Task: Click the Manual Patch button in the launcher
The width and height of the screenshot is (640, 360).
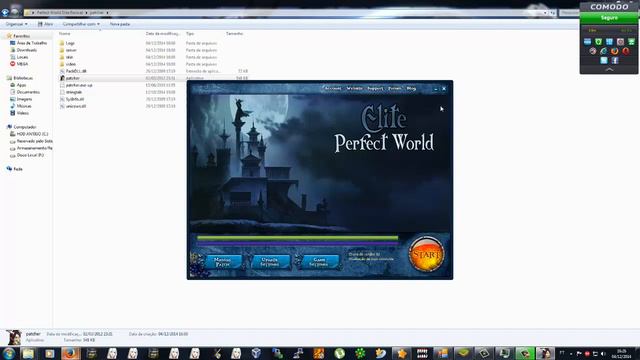Action: [x=222, y=262]
